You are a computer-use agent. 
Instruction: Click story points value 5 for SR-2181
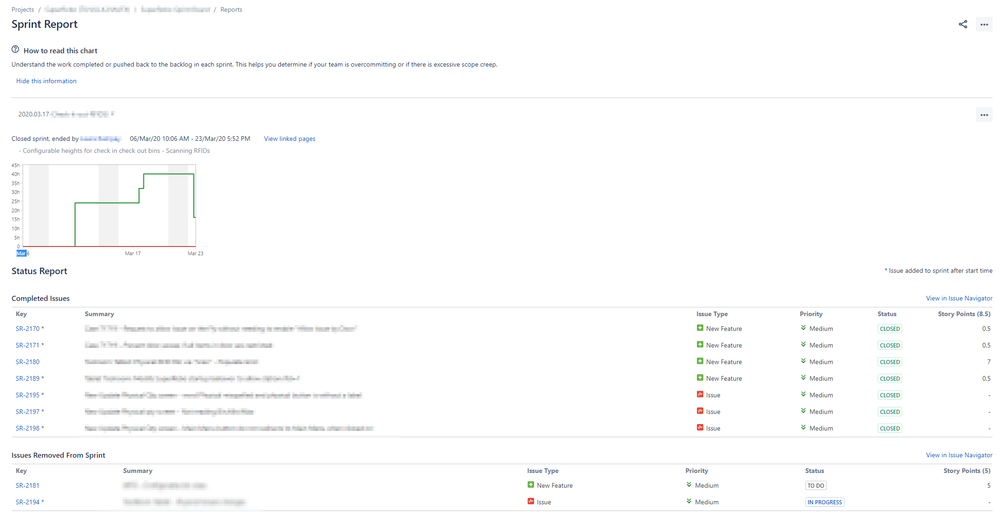[989, 486]
